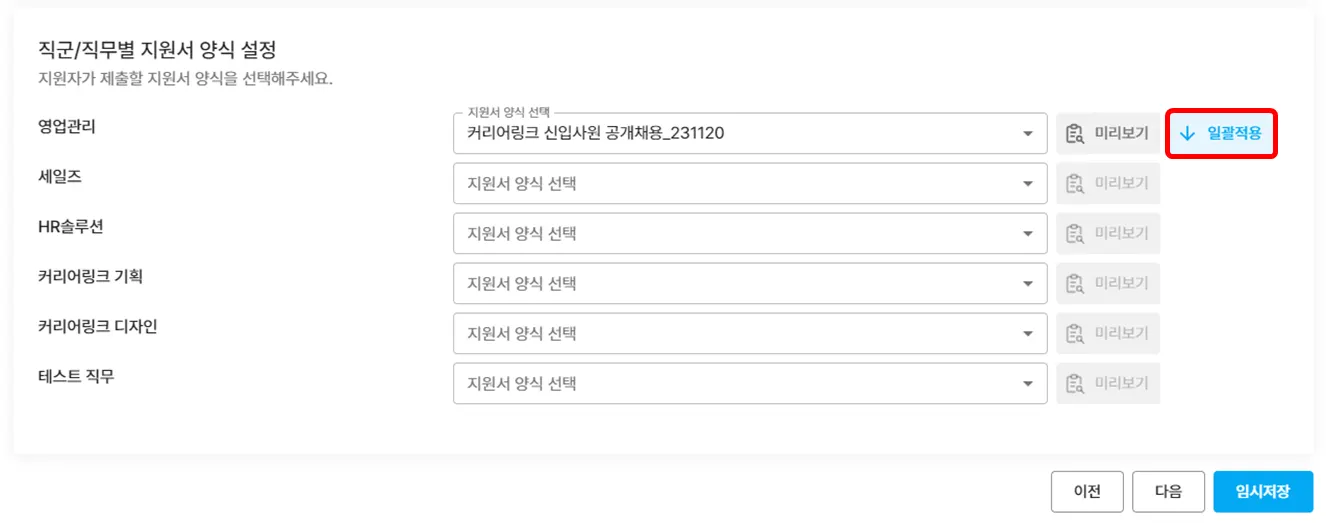This screenshot has width=1326, height=523.
Task: Expand the 세일즈 form selection dropdown
Action: pos(1028,184)
